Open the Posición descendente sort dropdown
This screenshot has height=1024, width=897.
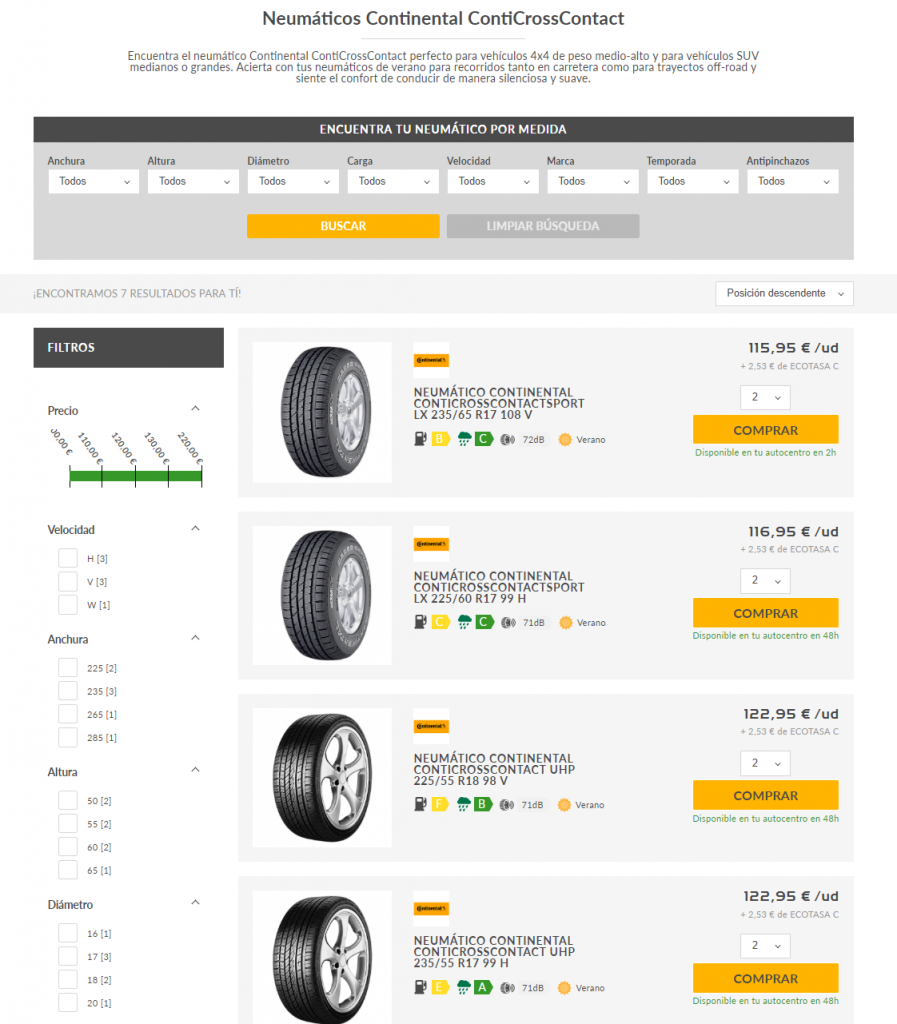coord(784,293)
